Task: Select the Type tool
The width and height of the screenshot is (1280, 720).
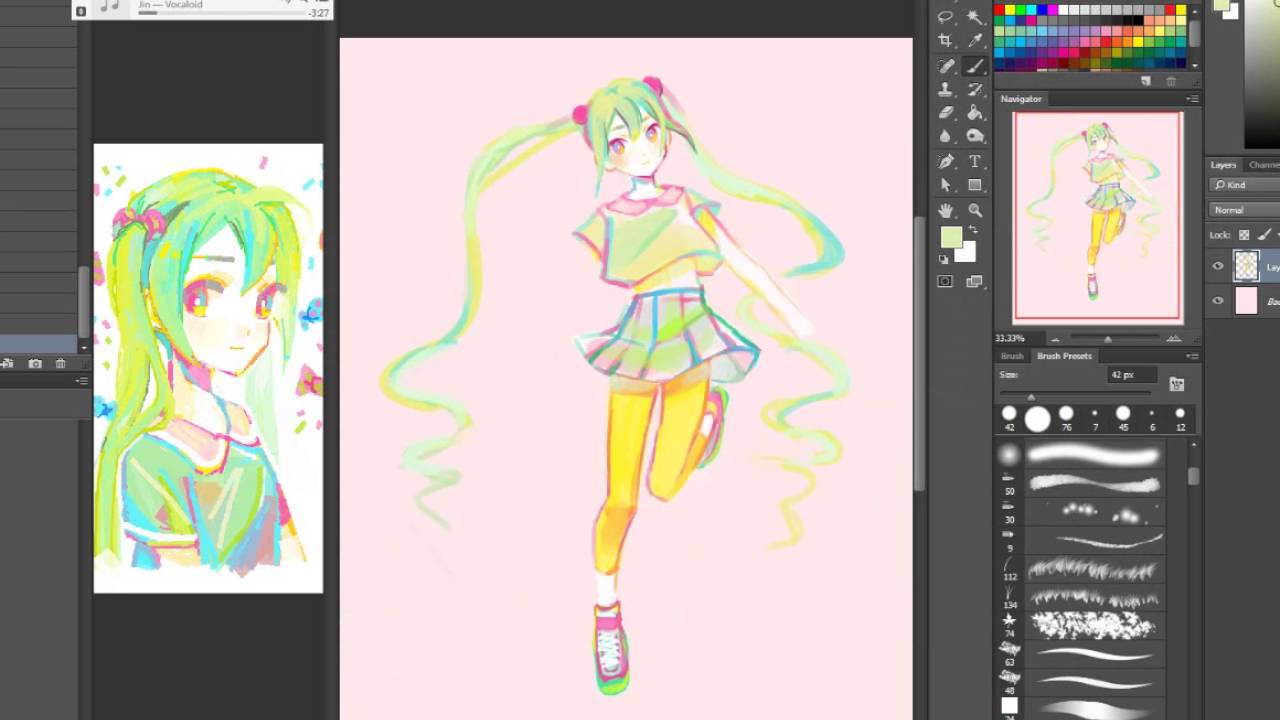Action: pos(975,161)
